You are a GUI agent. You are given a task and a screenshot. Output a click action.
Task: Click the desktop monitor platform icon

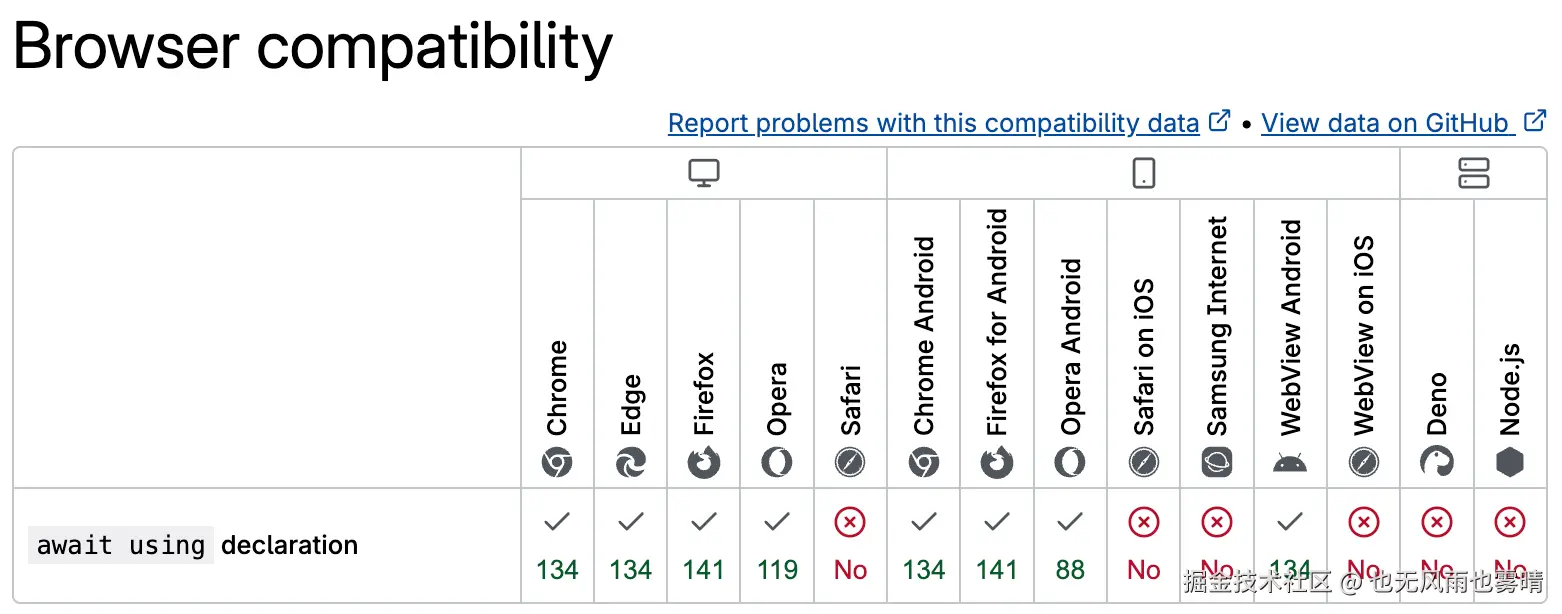click(704, 174)
